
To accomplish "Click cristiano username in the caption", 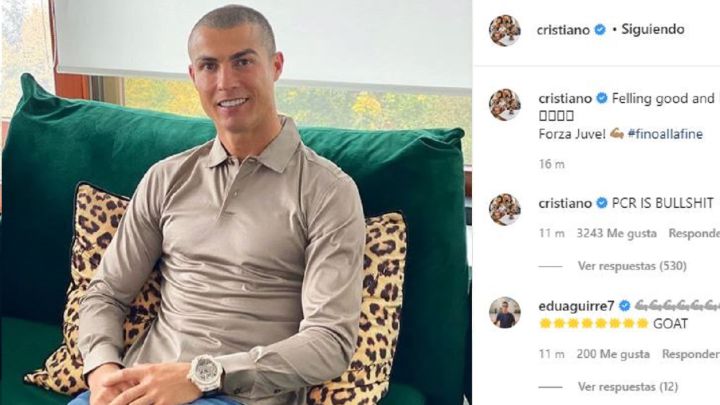I will (x=565, y=98).
